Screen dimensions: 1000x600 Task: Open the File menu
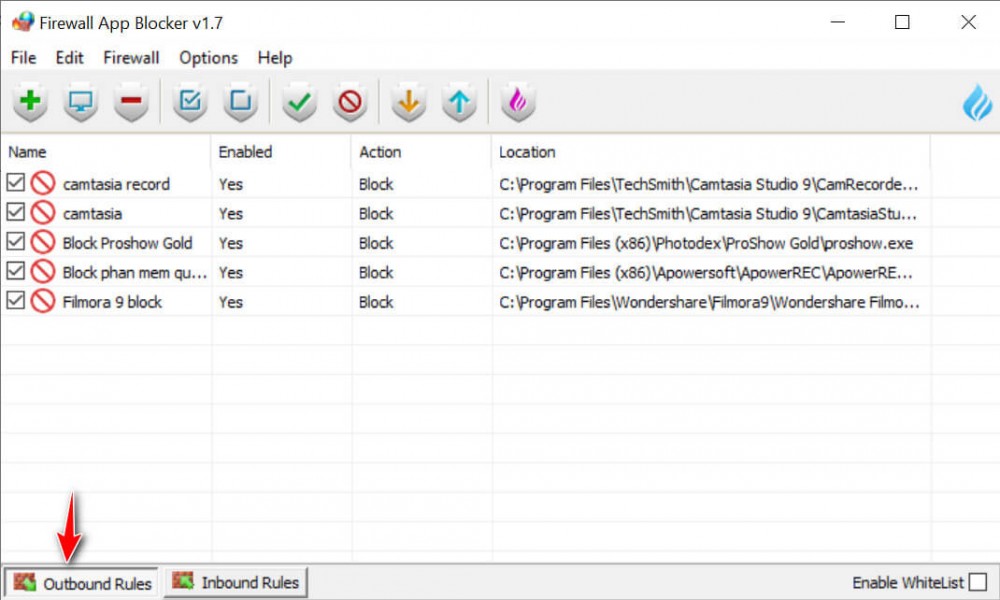(x=23, y=57)
